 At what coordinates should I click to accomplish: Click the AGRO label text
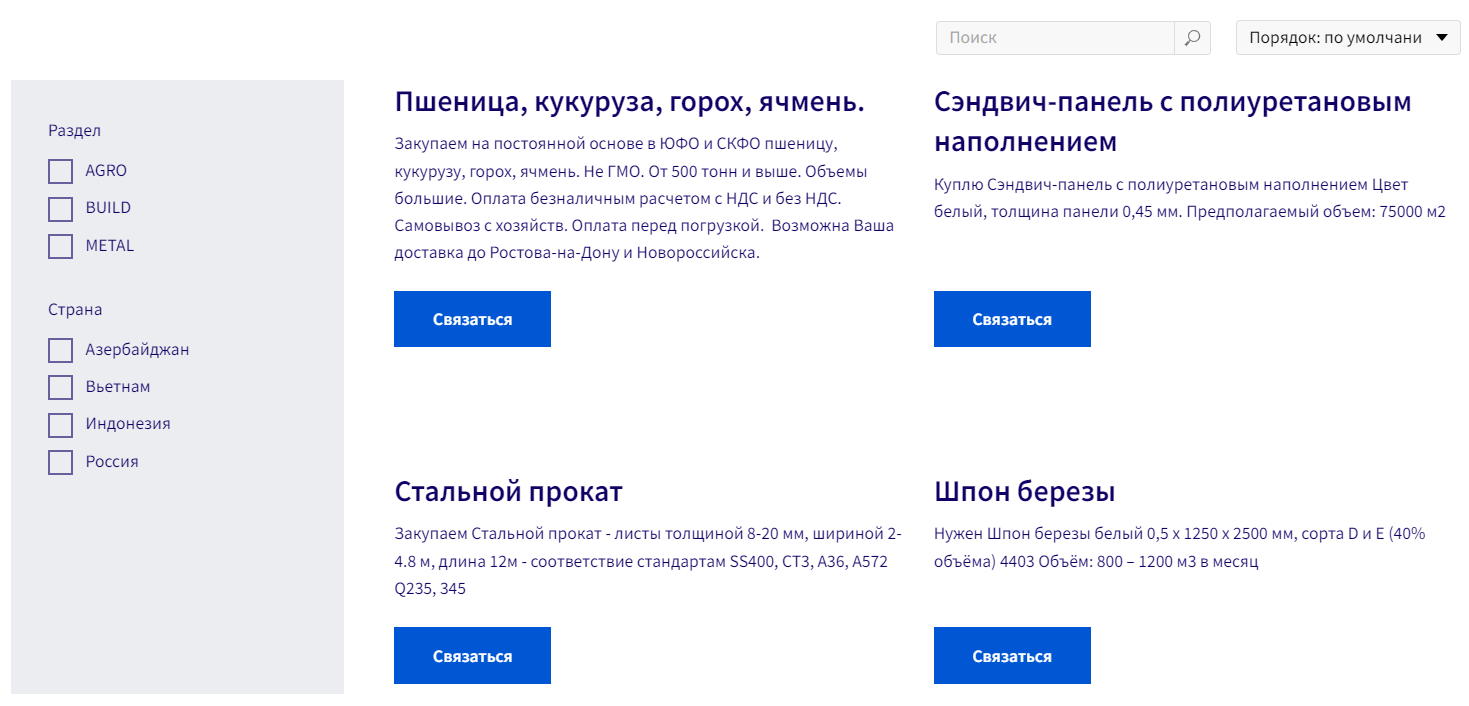coord(106,171)
